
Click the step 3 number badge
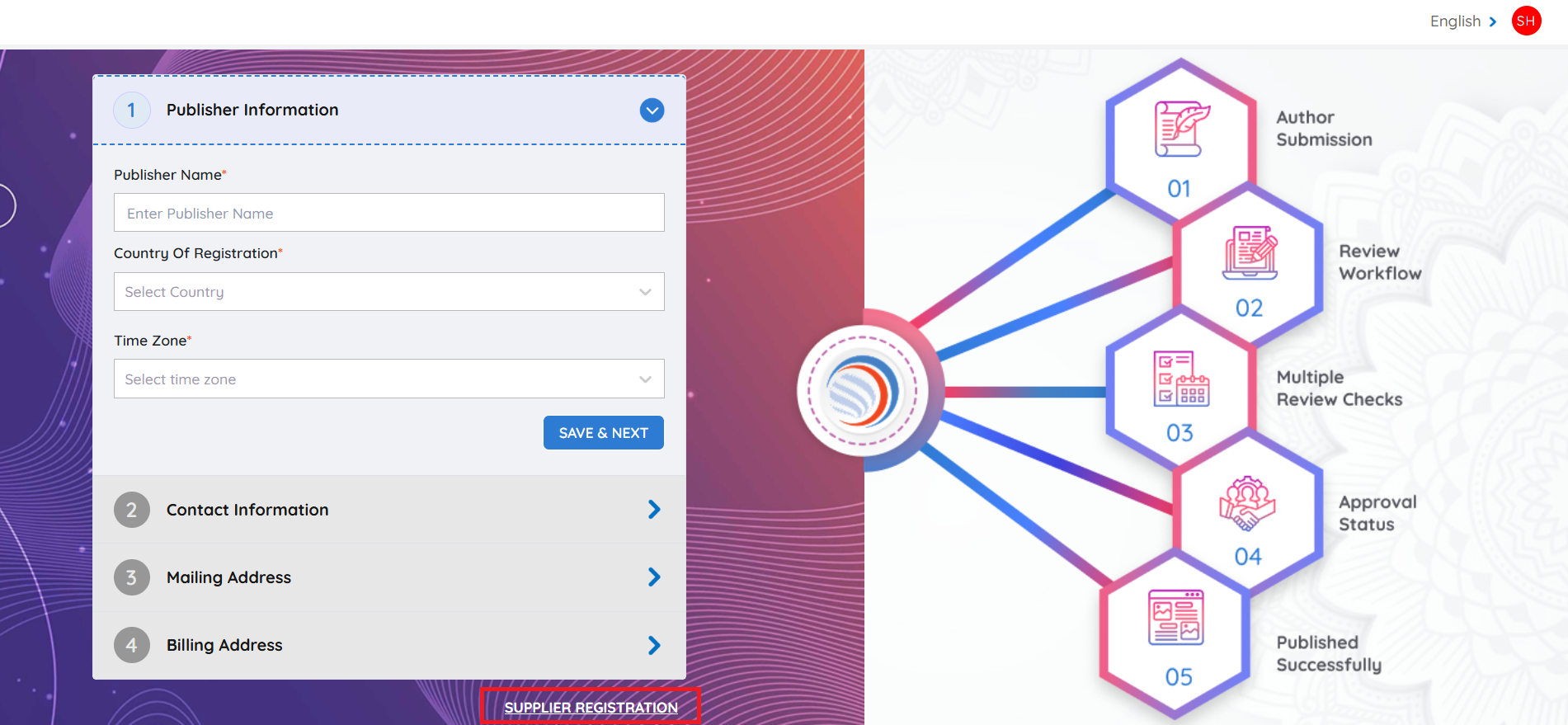[x=131, y=577]
